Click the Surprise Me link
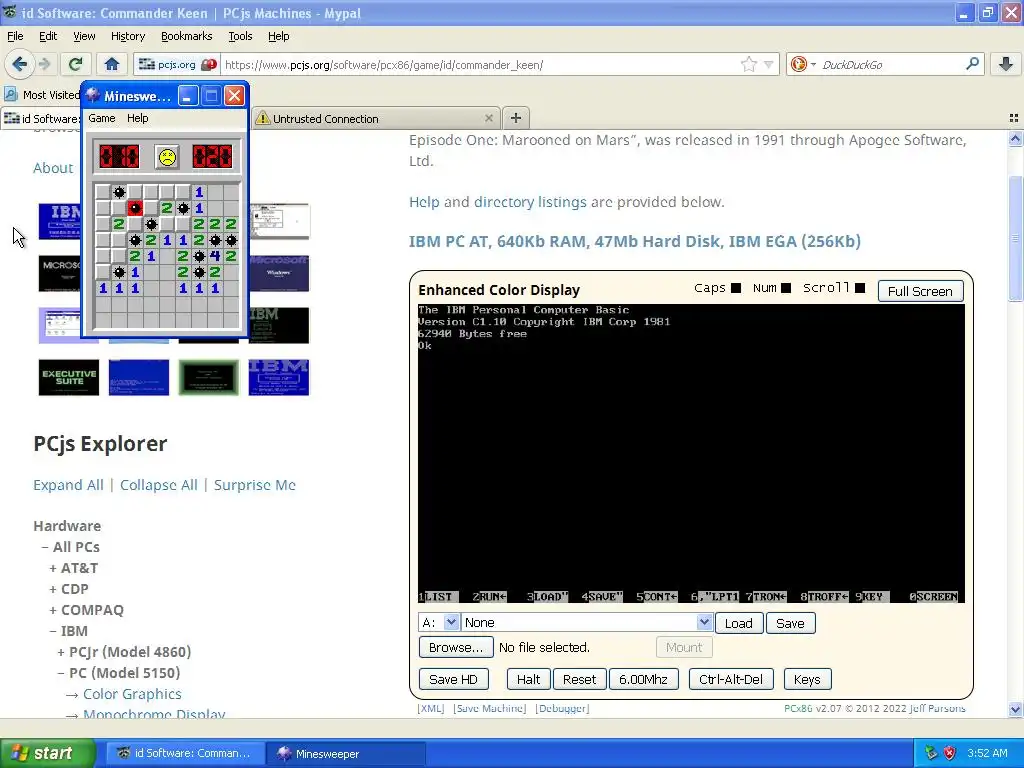The width and height of the screenshot is (1024, 768). point(255,485)
